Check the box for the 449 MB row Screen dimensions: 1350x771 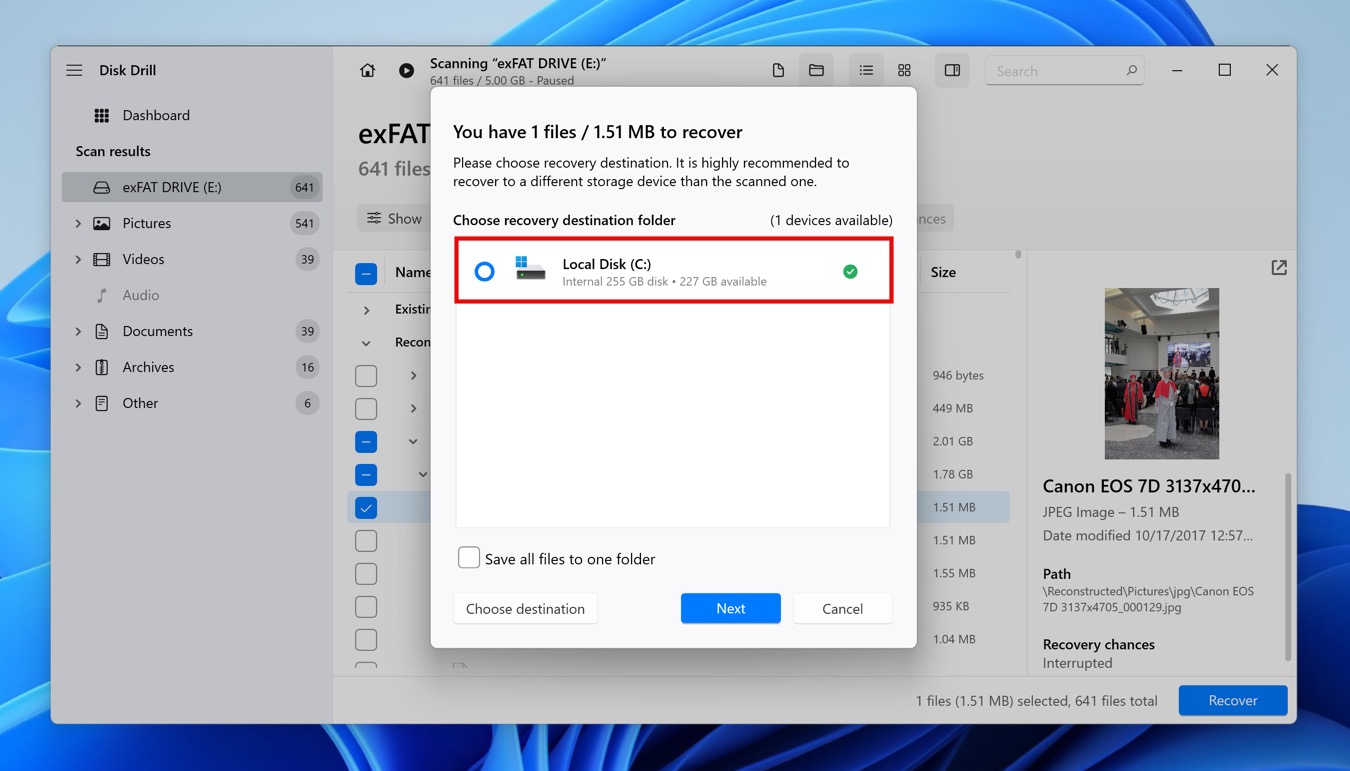coord(366,409)
